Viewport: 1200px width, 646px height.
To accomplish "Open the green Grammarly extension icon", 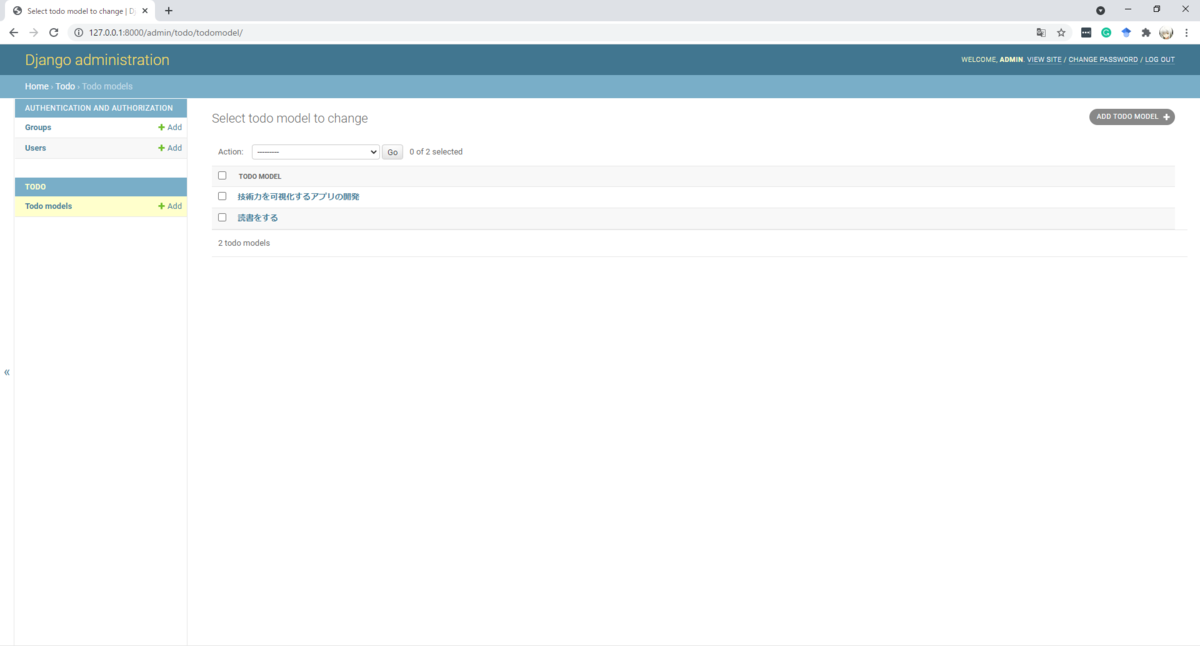I will pos(1106,32).
